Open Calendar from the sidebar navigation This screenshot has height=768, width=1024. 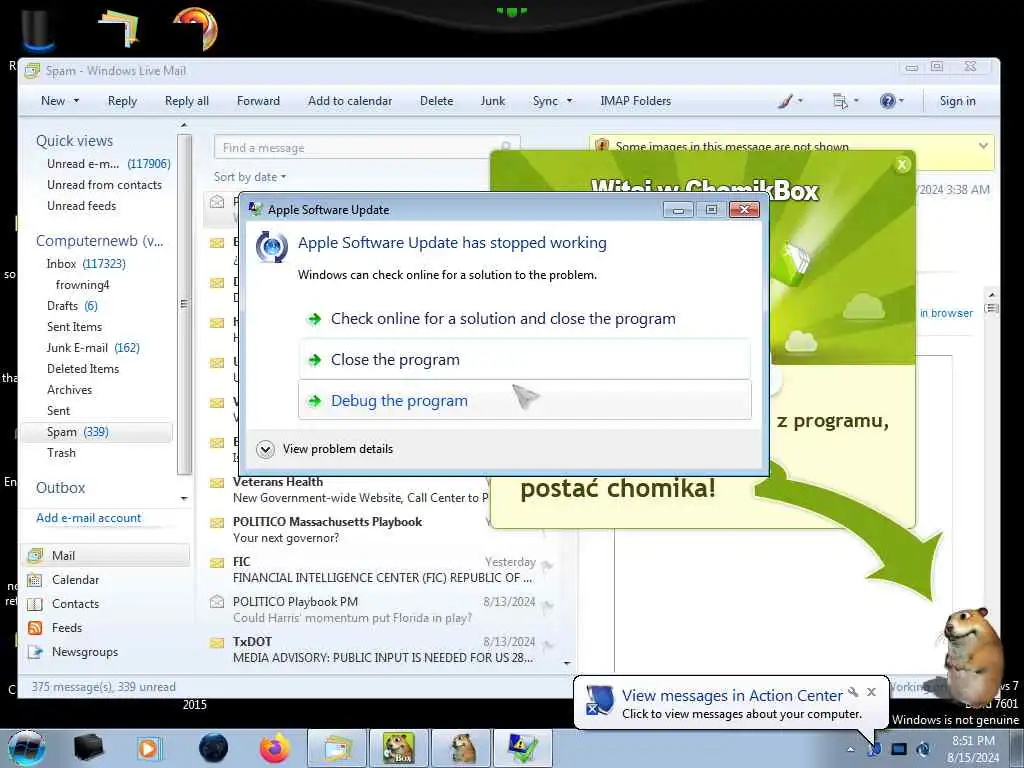[75, 580]
